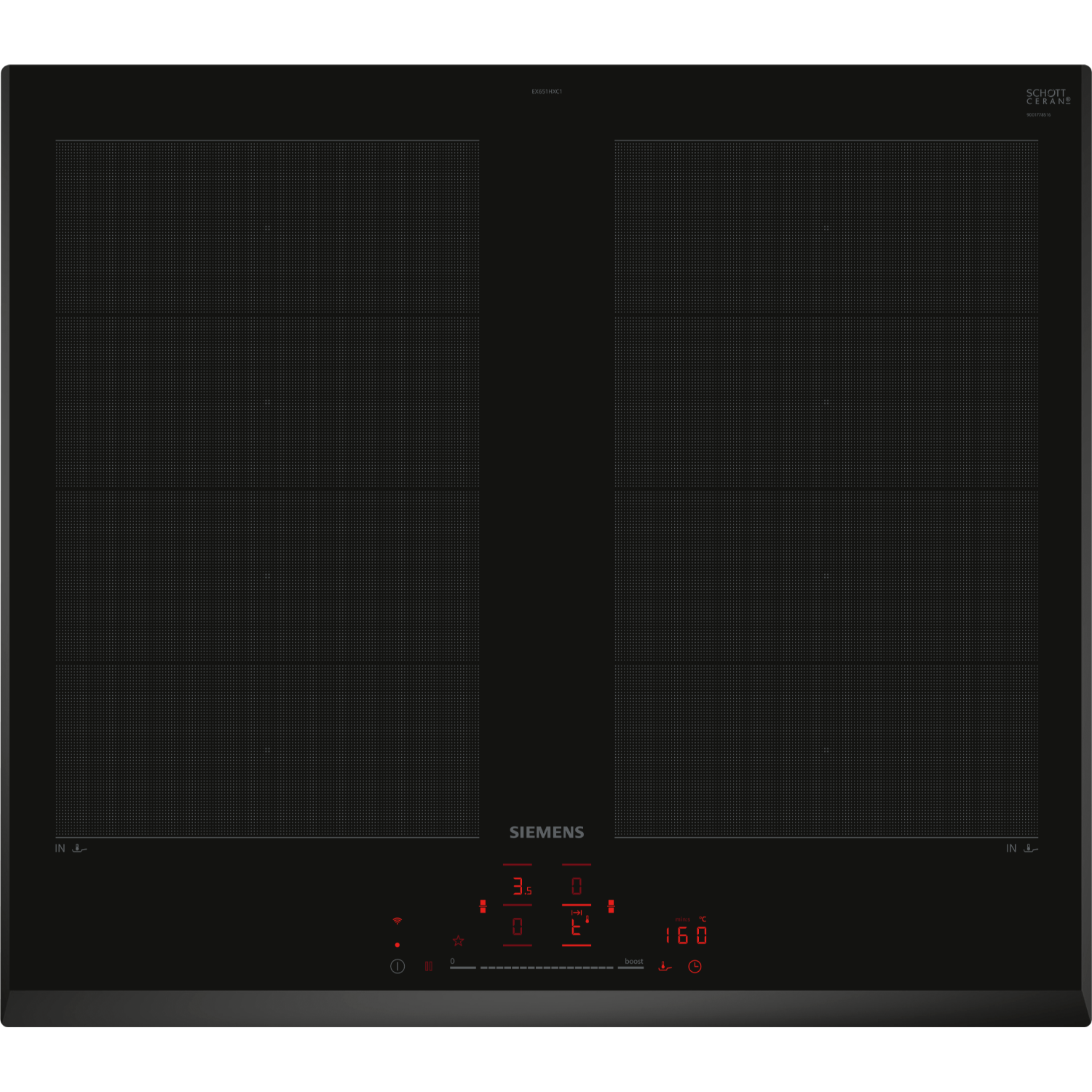Screen dimensions: 1092x1092
Task: Tap the timer clock icon
Action: [x=695, y=966]
